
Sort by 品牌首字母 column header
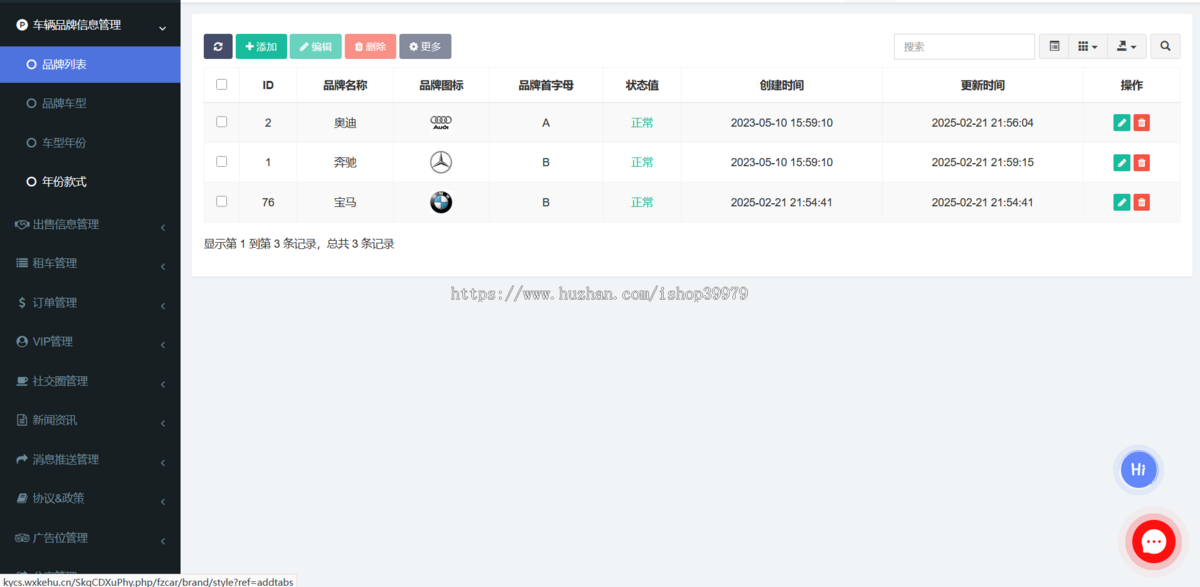[546, 86]
